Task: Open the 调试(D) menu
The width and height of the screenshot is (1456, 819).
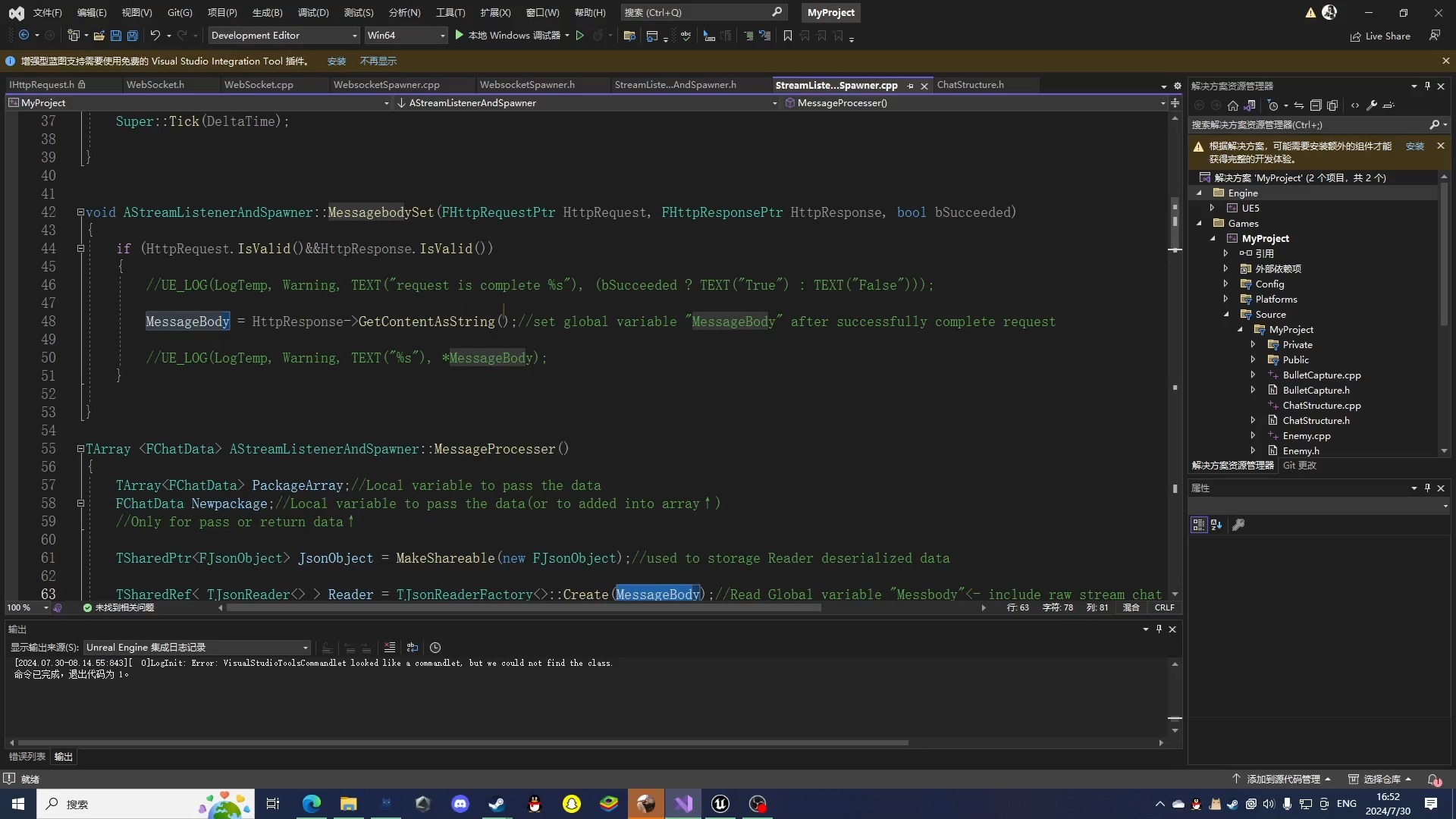Action: coord(313,12)
